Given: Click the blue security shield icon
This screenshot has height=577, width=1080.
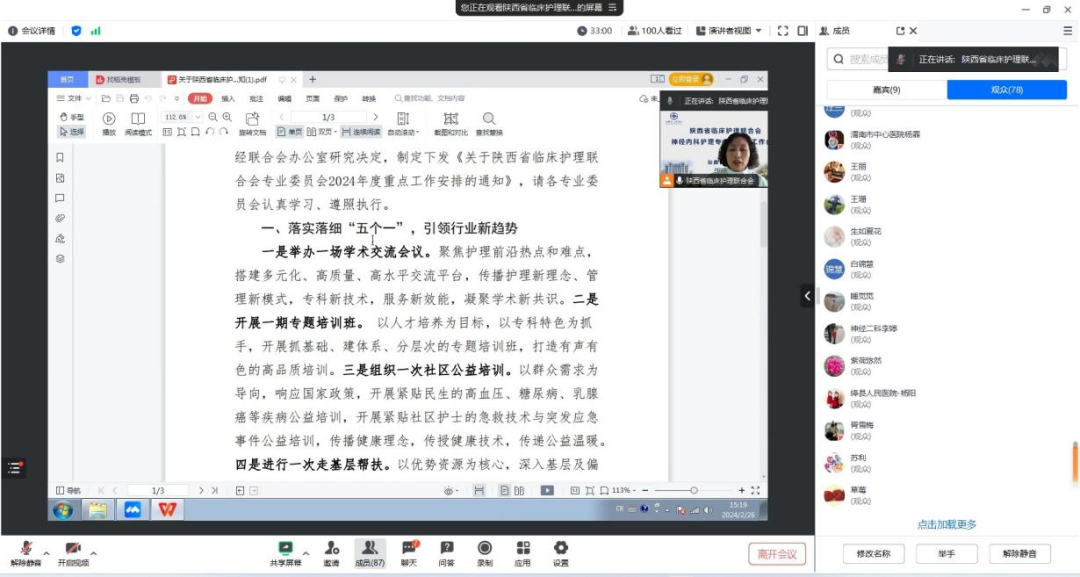Looking at the screenshot, I should tap(76, 31).
